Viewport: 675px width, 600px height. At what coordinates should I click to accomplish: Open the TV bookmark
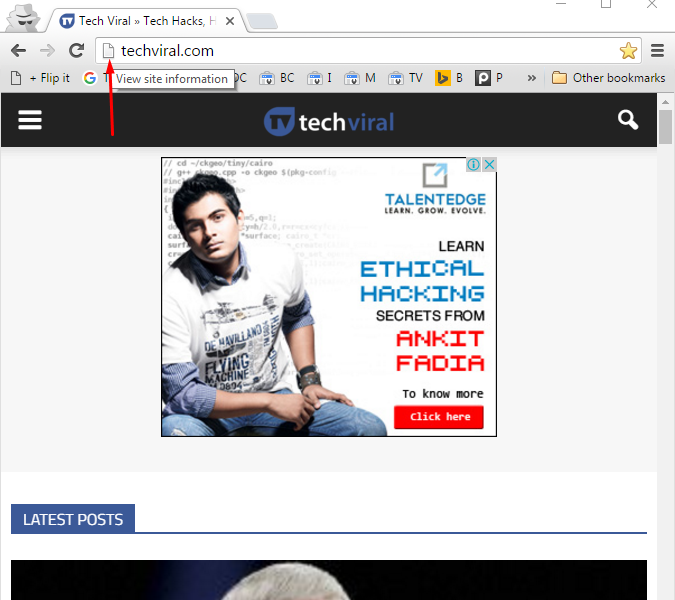click(406, 78)
